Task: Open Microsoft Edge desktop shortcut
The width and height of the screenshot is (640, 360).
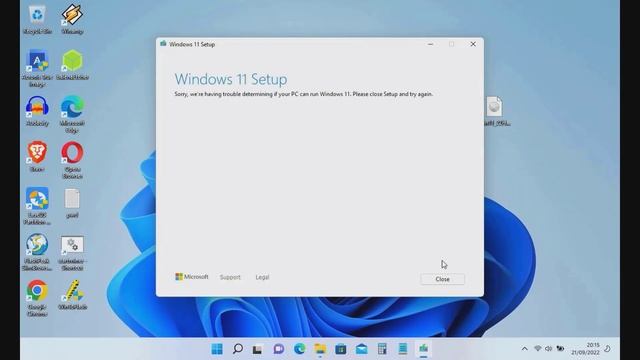Action: pyautogui.click(x=72, y=114)
